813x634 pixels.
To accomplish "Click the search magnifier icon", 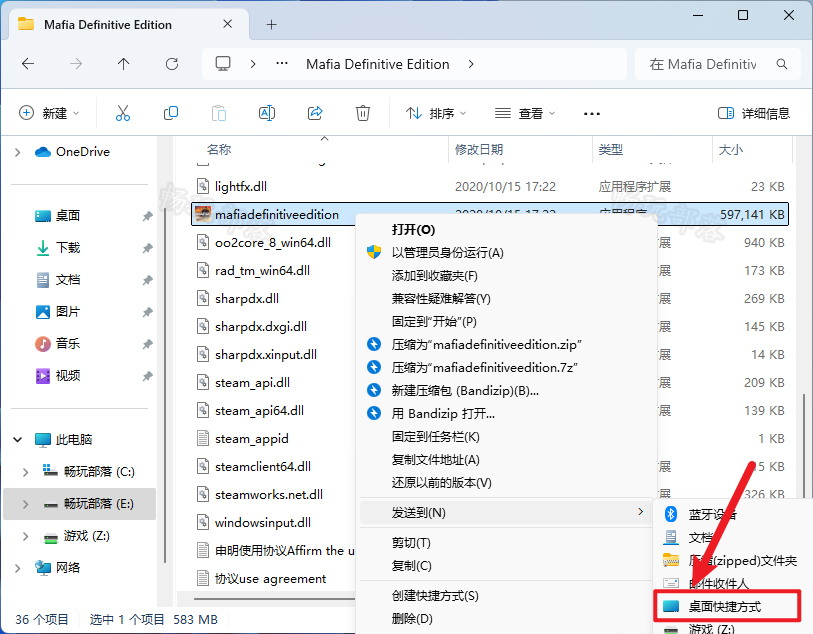I will pyautogui.click(x=782, y=64).
